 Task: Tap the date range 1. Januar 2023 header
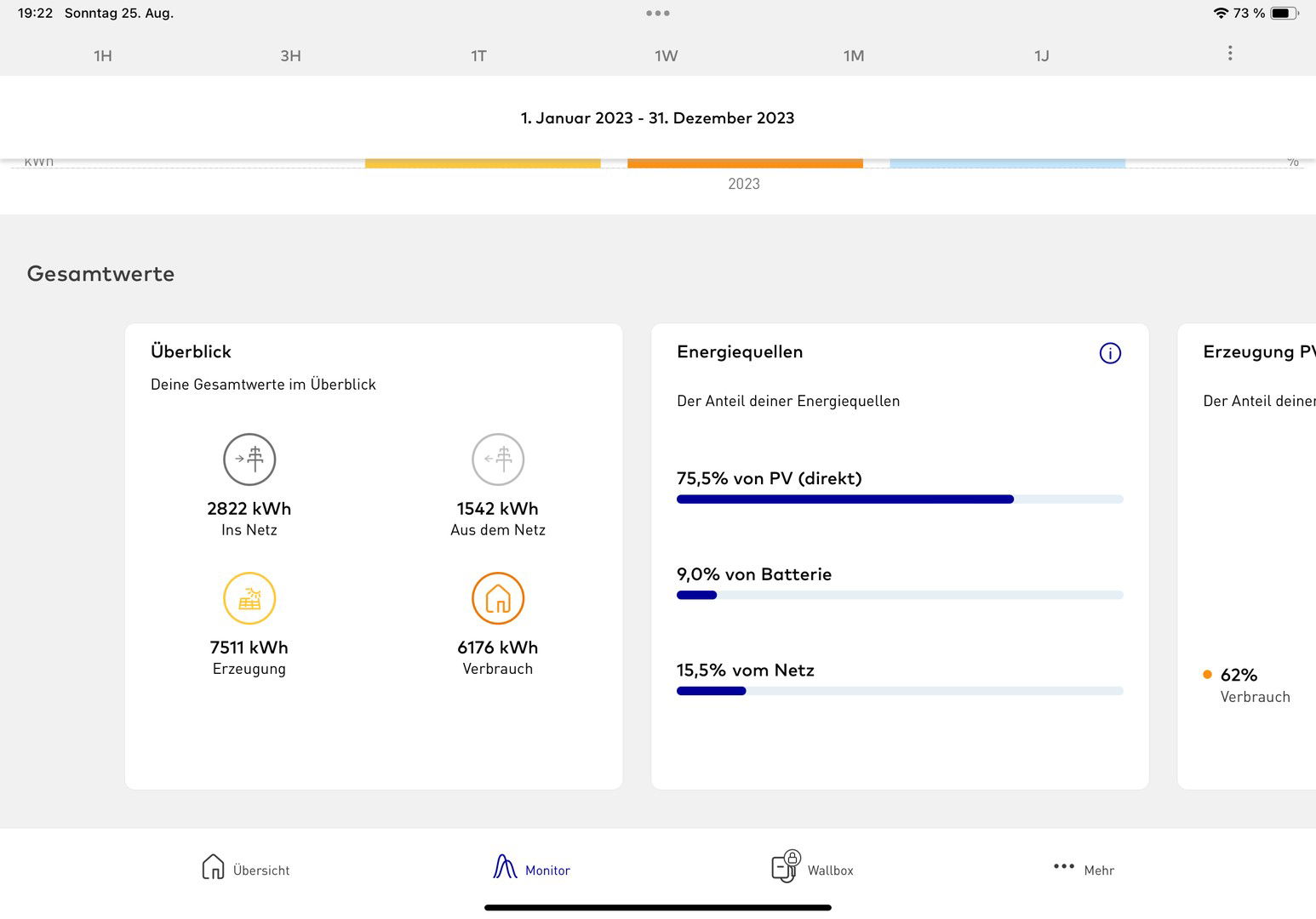(x=657, y=118)
